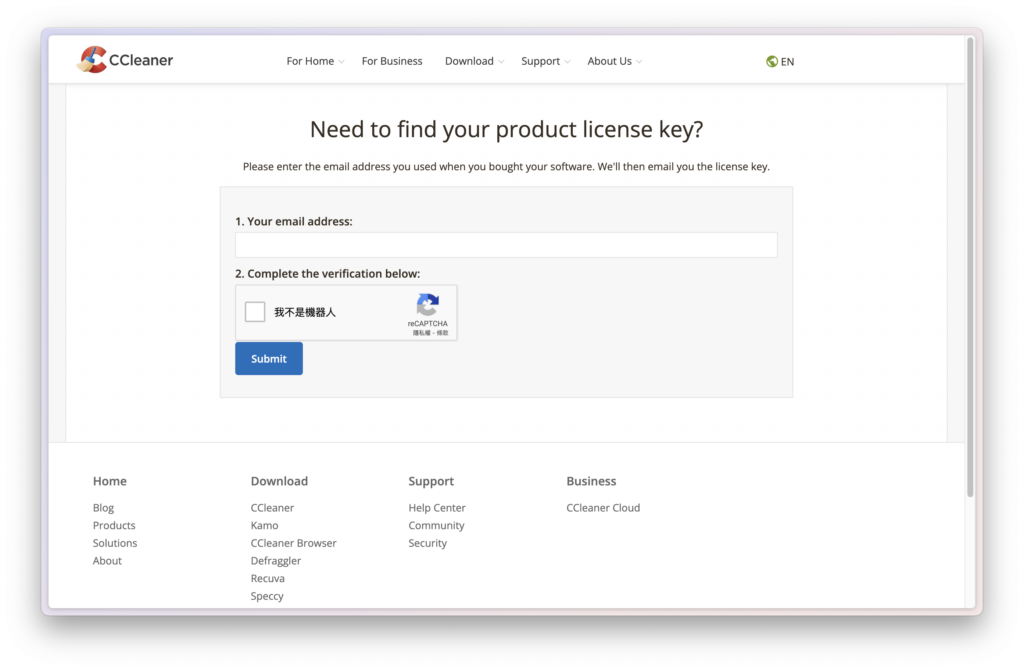Open the For Home navigation item

[310, 61]
